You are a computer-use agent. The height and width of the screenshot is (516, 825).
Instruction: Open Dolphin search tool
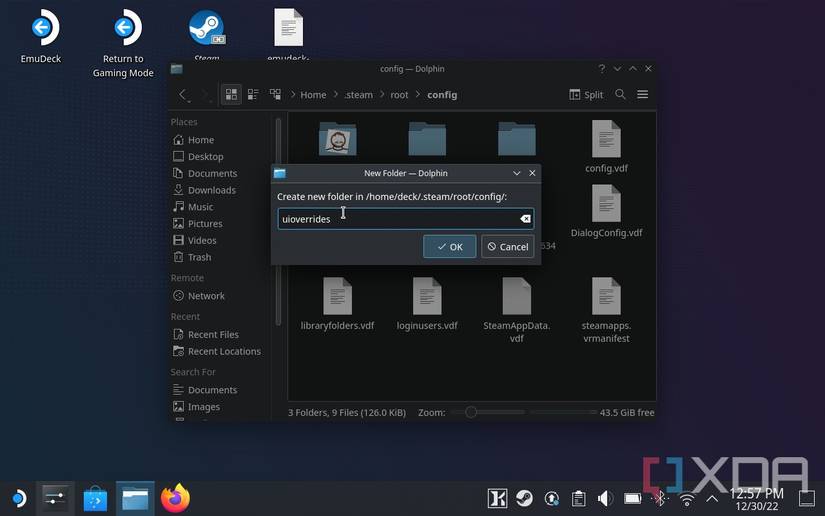point(620,94)
